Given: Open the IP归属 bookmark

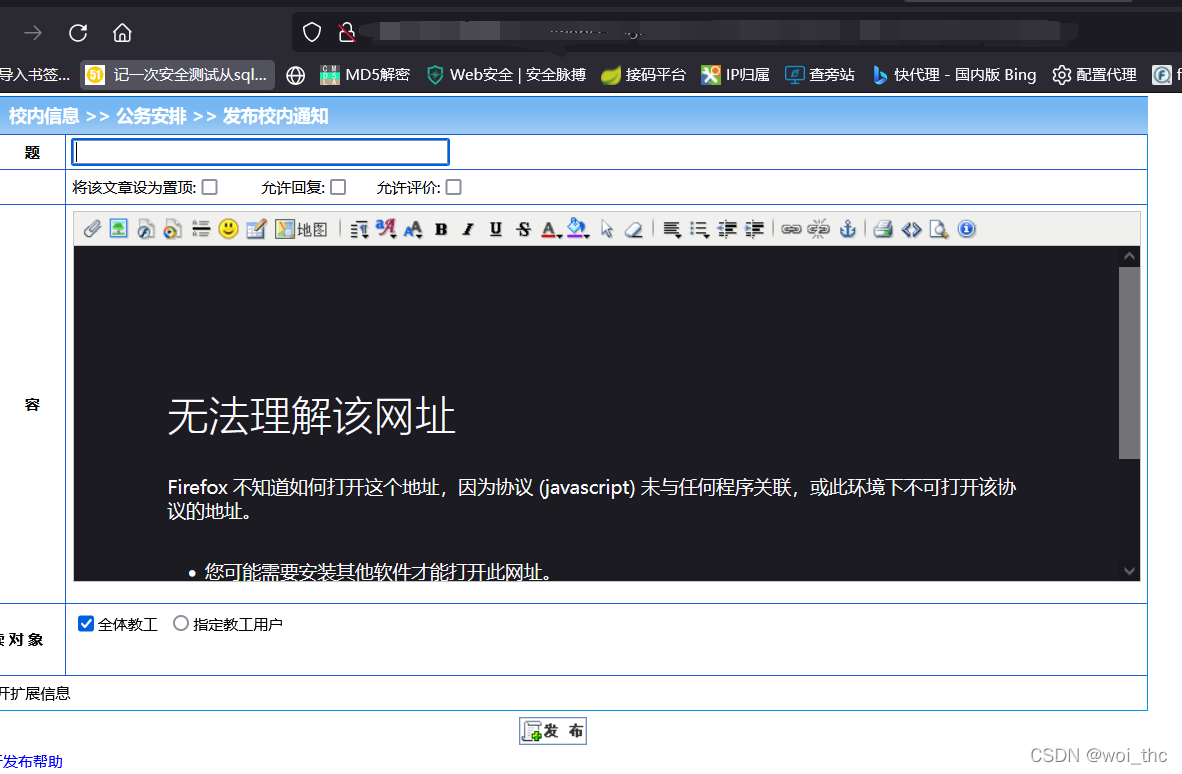Looking at the screenshot, I should tap(735, 75).
